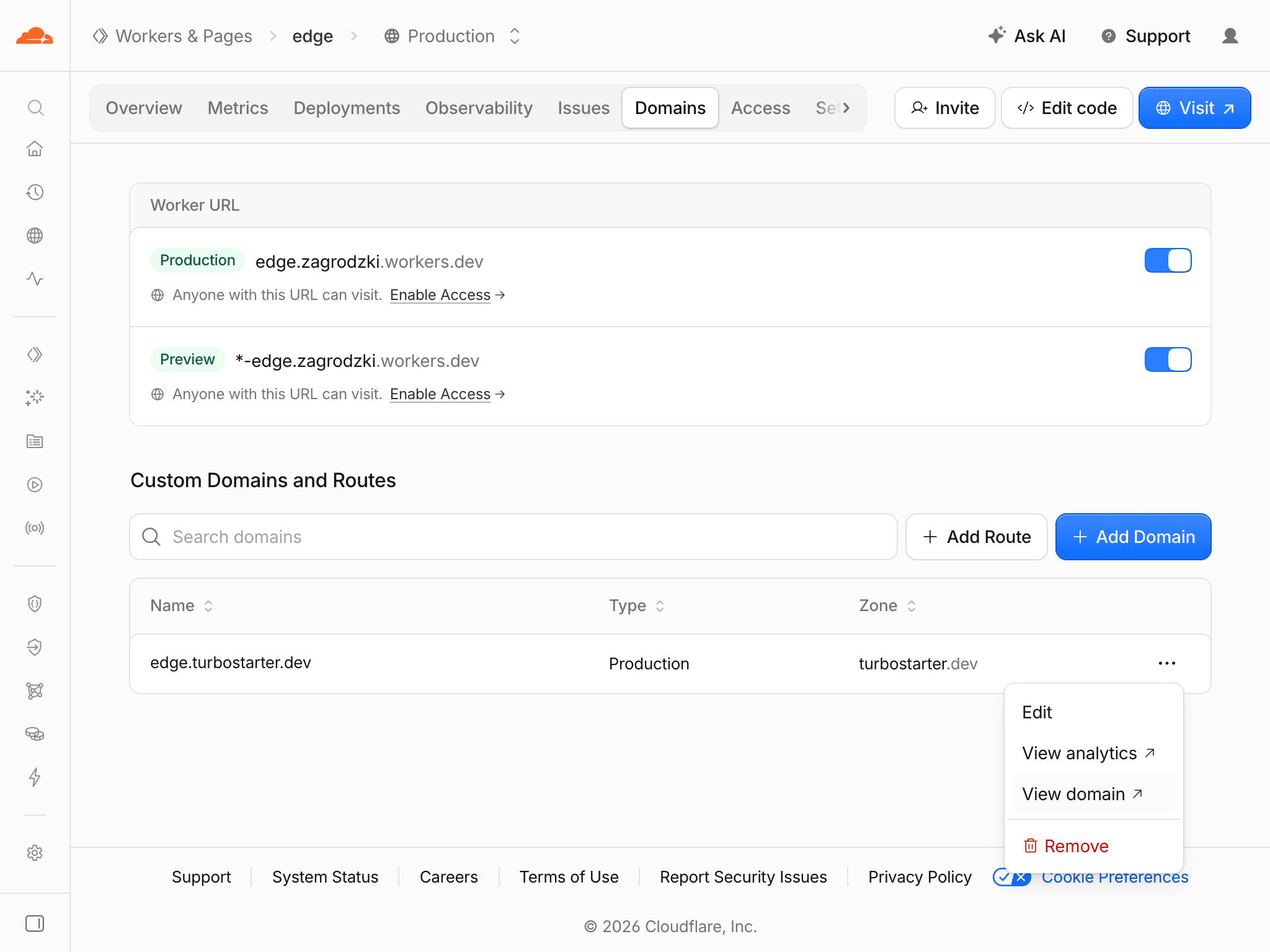Disable the Preview workers.dev URL toggle
Viewport: 1270px width, 952px height.
(x=1168, y=359)
